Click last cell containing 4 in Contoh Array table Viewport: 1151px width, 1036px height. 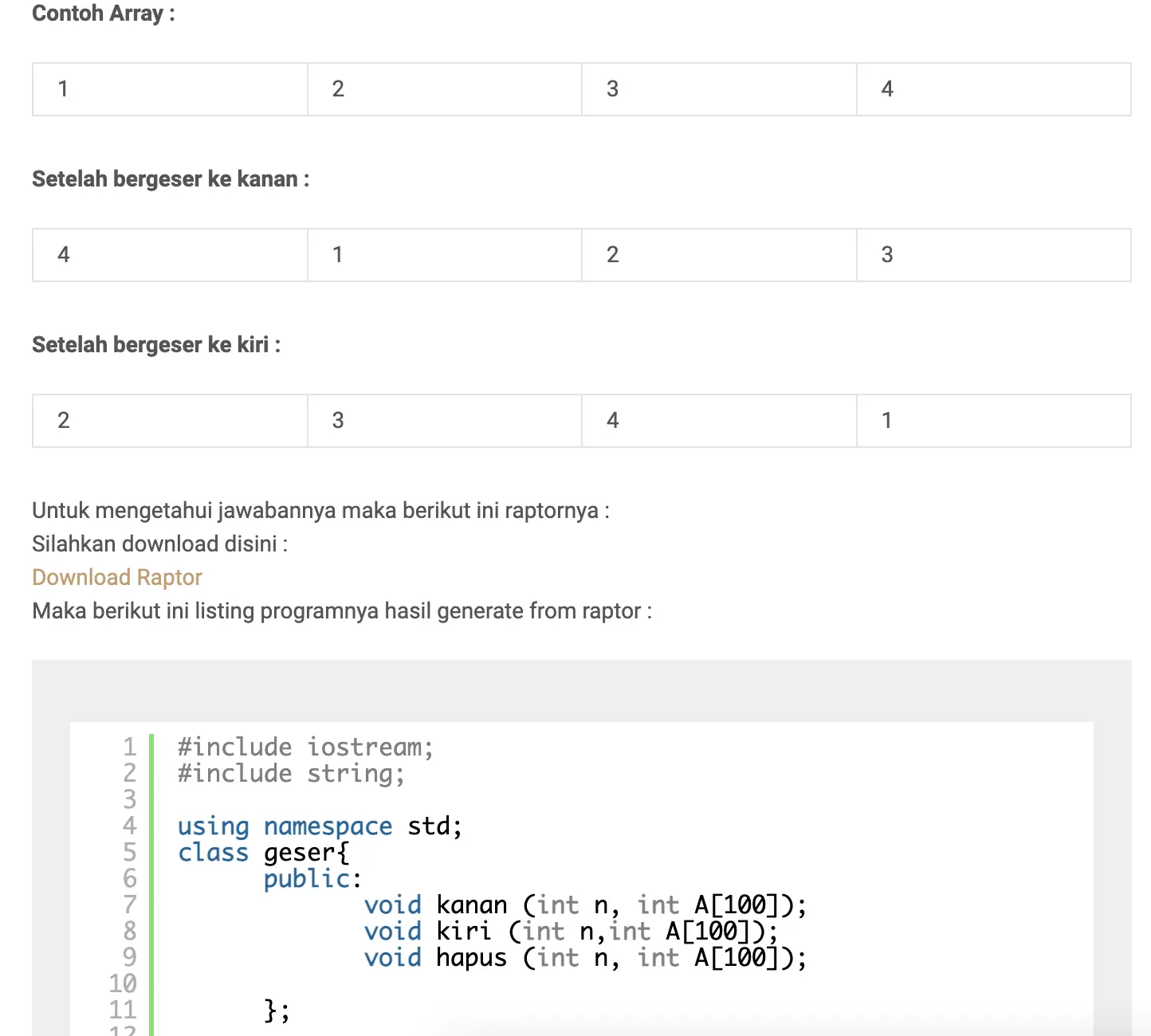(993, 89)
